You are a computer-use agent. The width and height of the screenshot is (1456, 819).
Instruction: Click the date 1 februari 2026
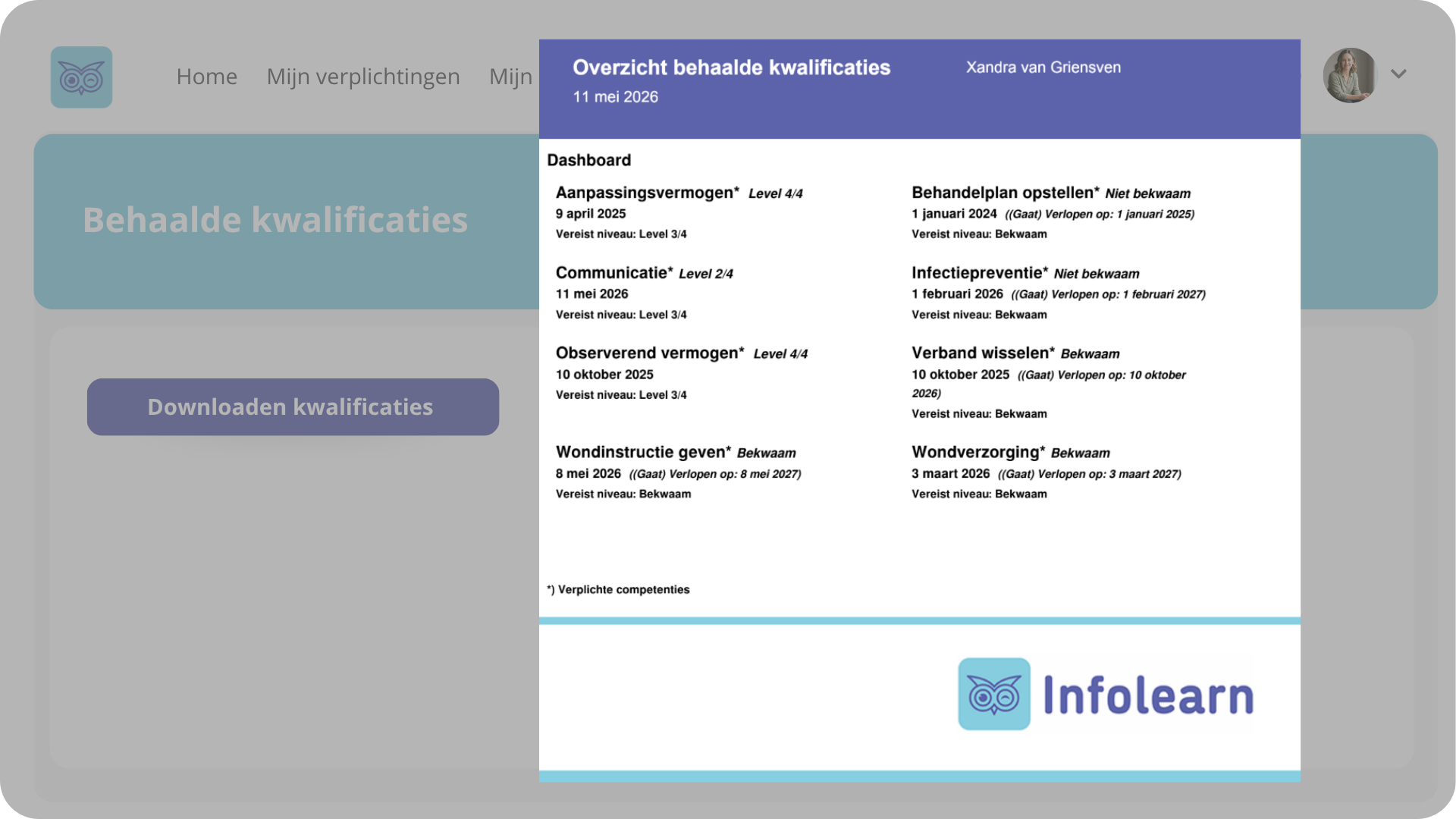click(x=957, y=294)
